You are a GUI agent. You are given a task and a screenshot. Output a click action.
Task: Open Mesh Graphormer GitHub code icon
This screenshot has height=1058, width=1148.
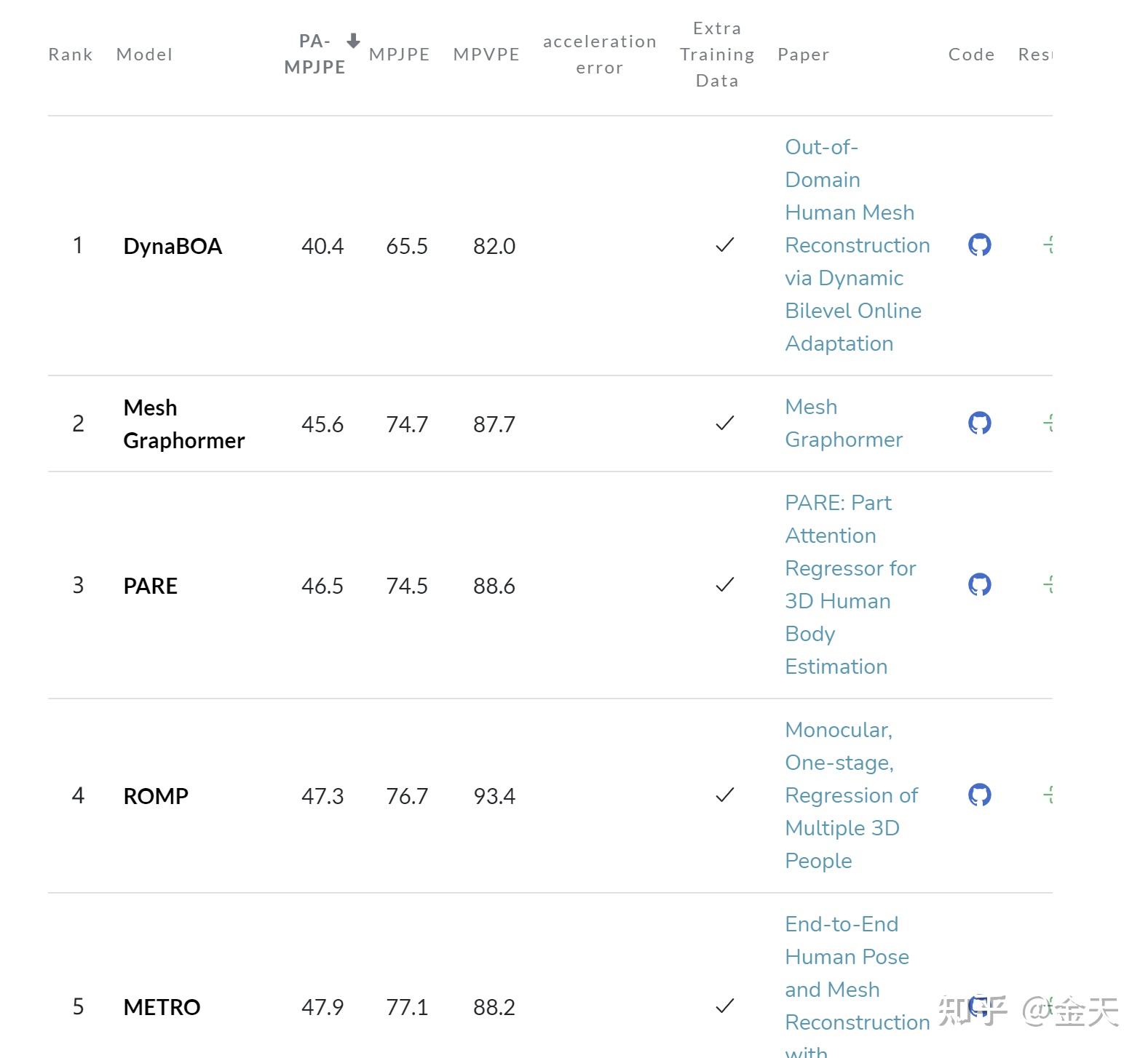coord(979,423)
